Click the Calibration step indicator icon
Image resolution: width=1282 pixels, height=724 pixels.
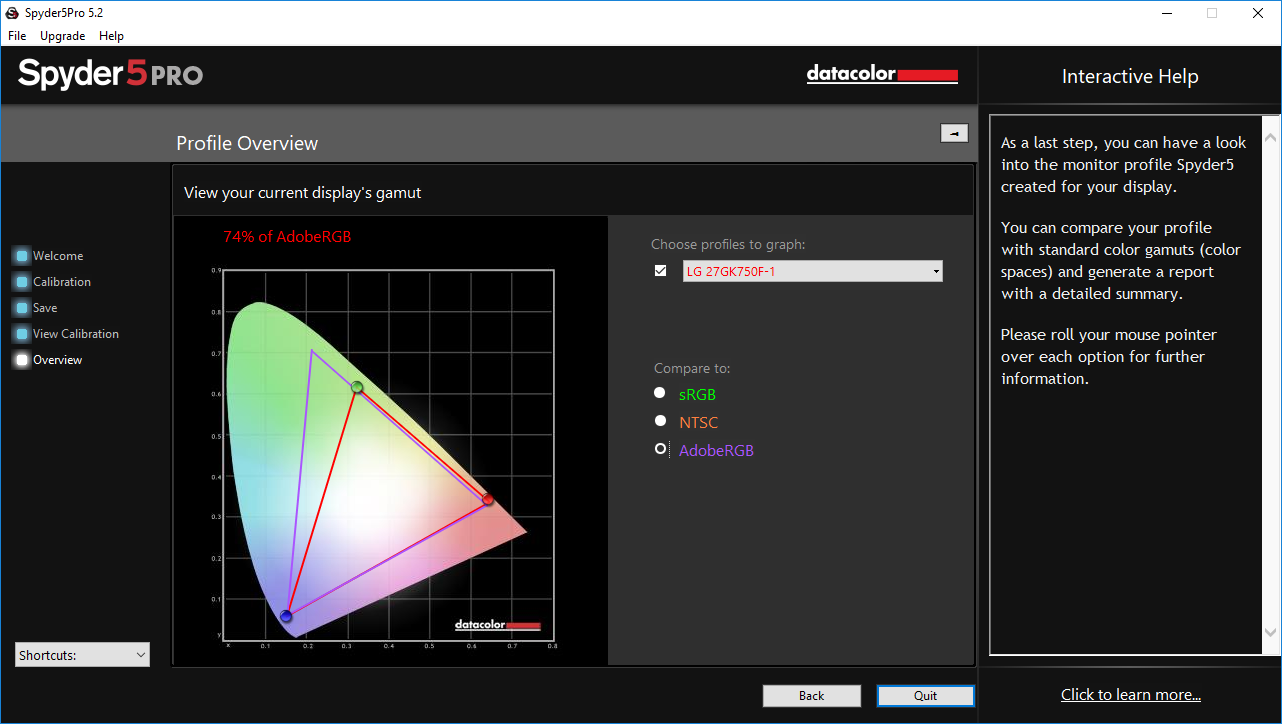[22, 282]
